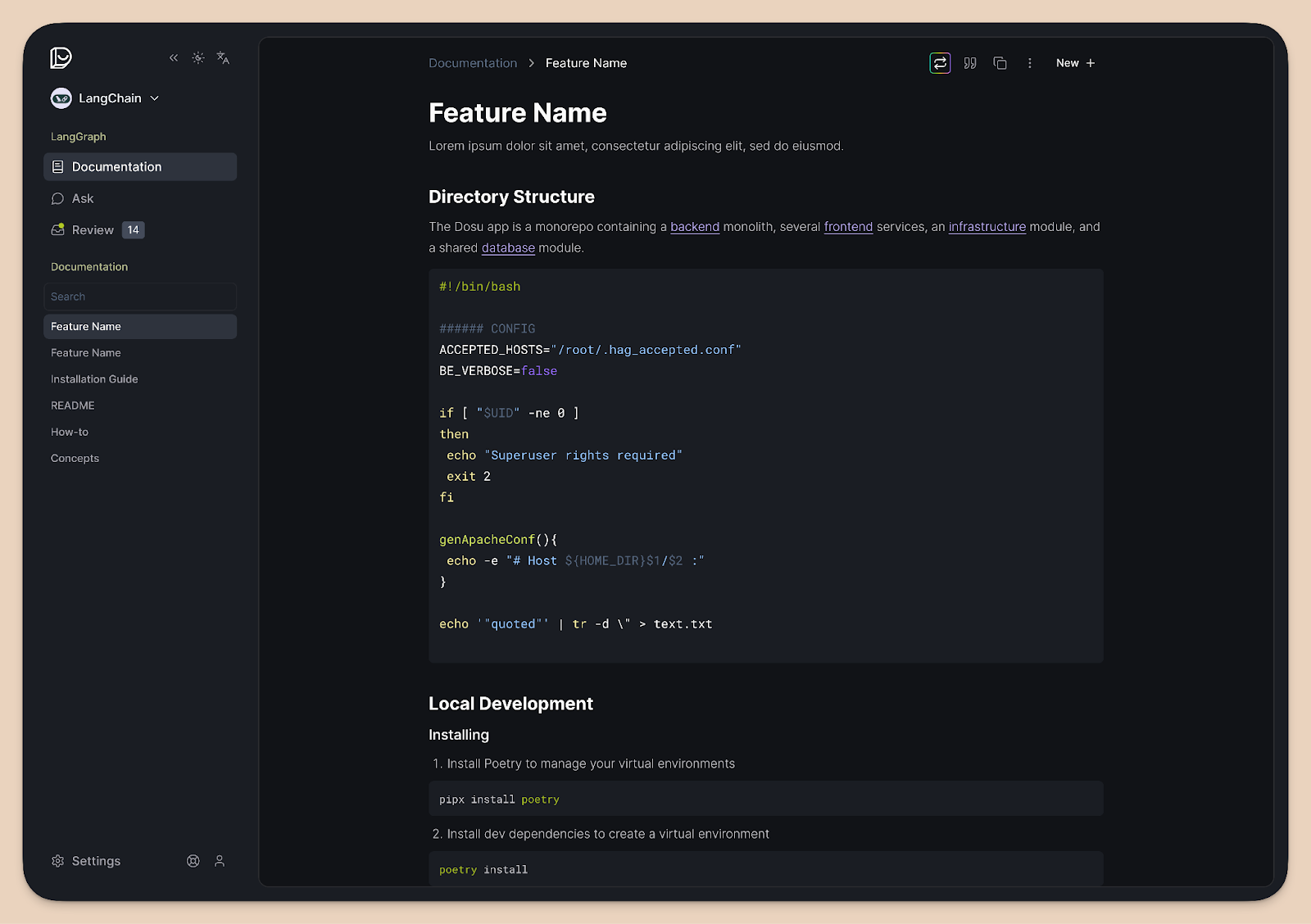This screenshot has width=1311, height=924.
Task: Open the language translation icon
Action: pyautogui.click(x=223, y=58)
